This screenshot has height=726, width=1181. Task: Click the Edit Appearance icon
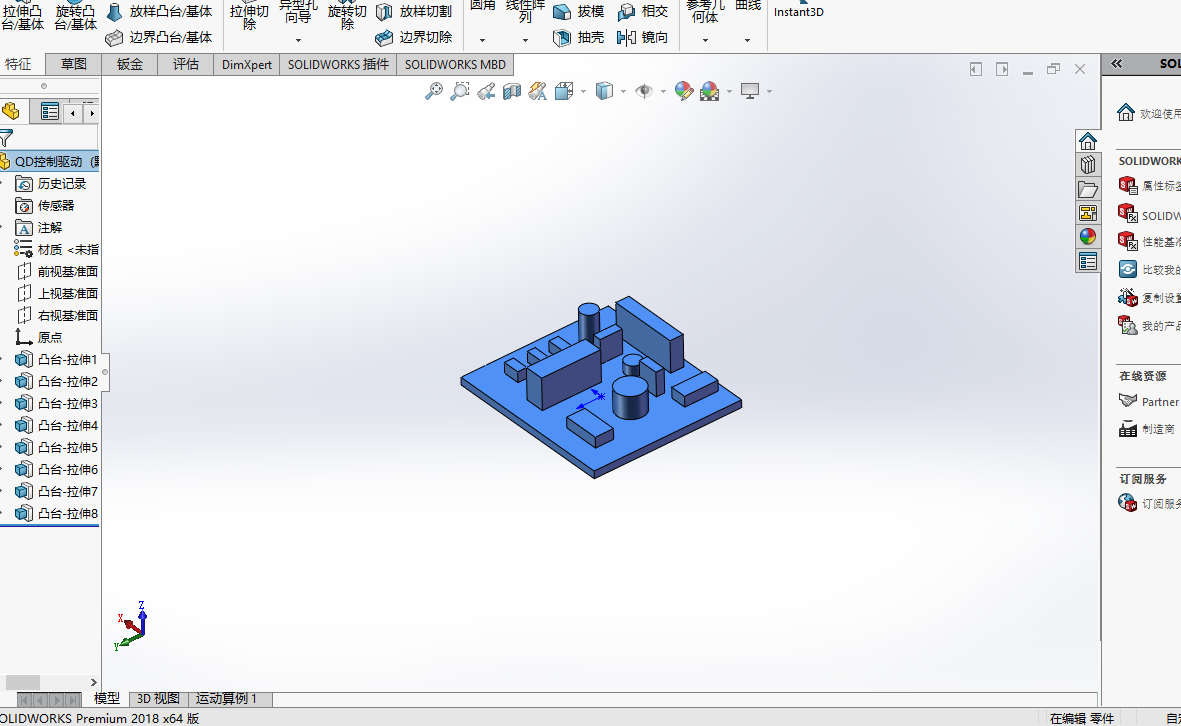point(684,92)
